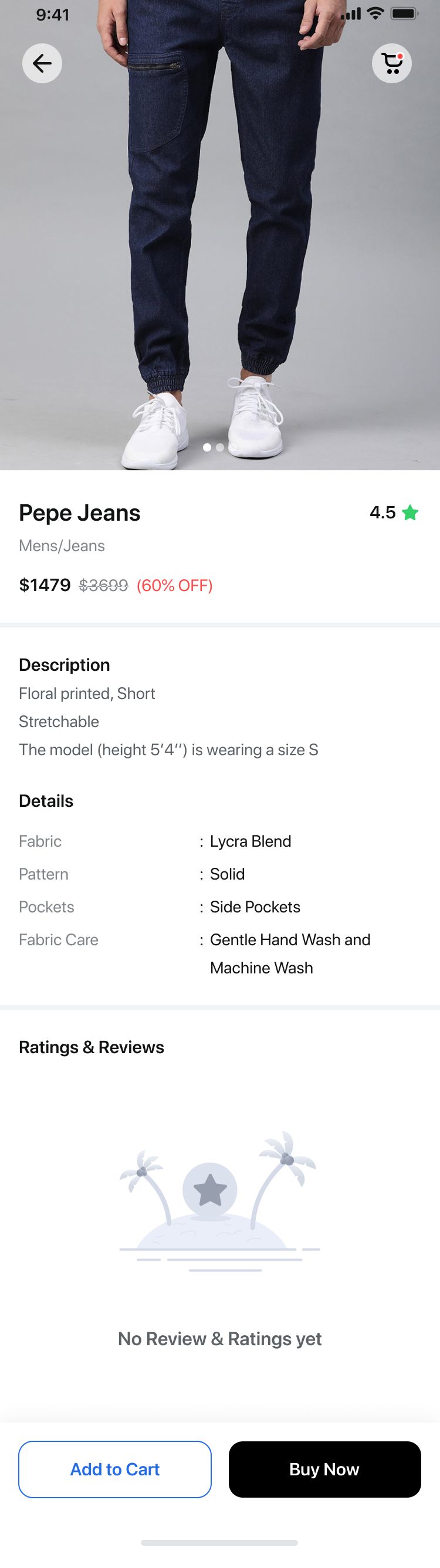Tap the struck-through $3699 original price
The image size is (440, 1568).
[x=103, y=586]
